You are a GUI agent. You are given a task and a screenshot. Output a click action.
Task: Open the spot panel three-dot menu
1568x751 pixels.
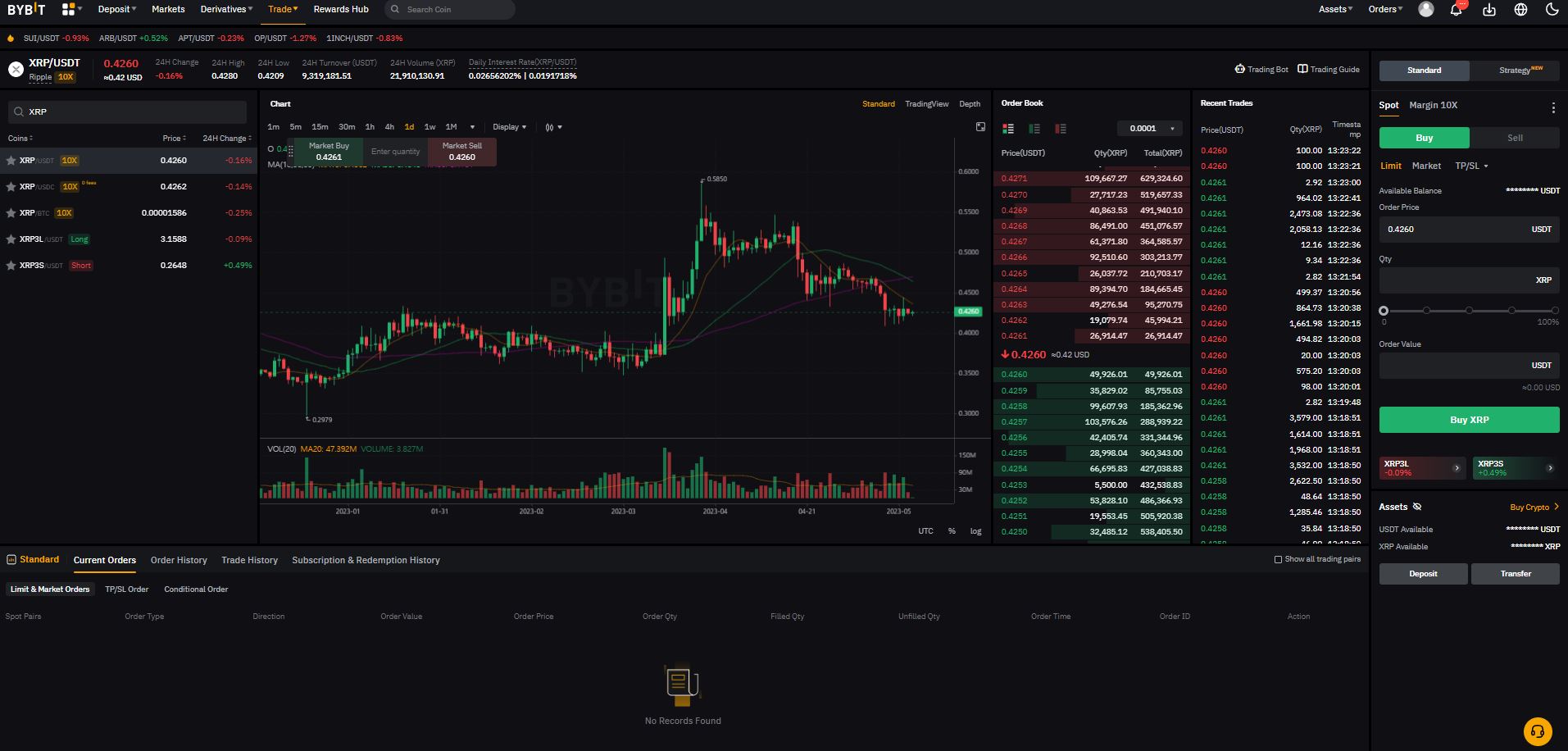[x=1553, y=108]
